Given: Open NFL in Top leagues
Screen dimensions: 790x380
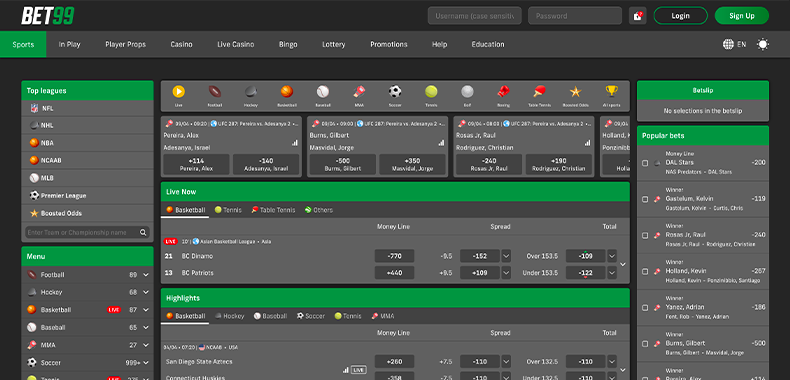Looking at the screenshot, I should pos(88,108).
